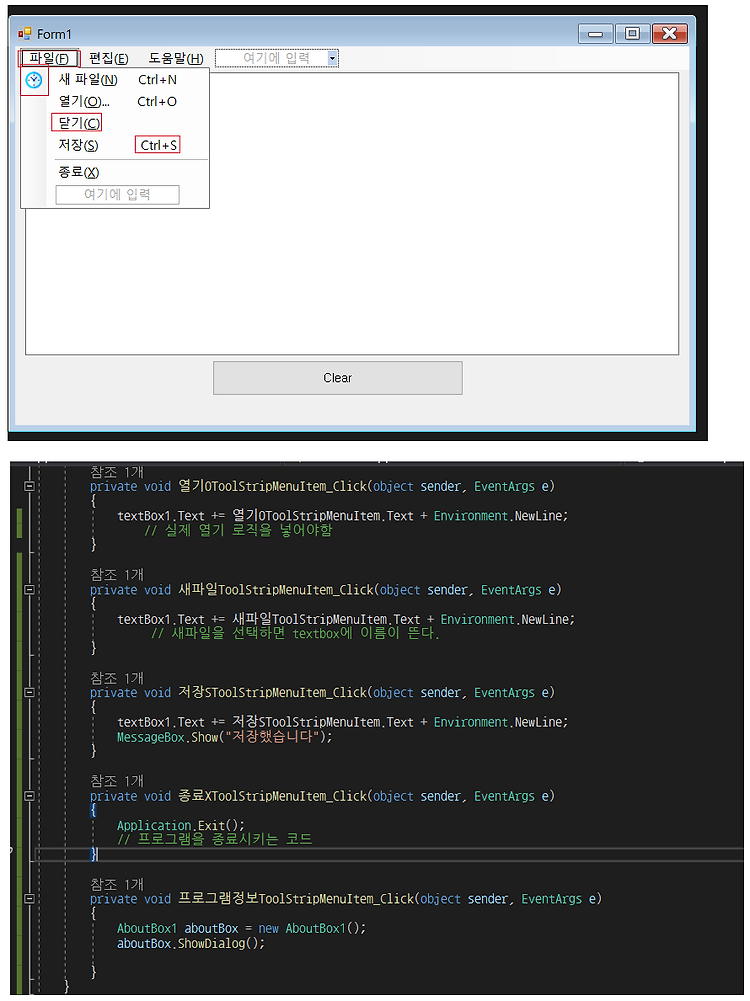
Task: Collapse the 저장SToolStripMenuItem_Click method
Action: coord(29,693)
